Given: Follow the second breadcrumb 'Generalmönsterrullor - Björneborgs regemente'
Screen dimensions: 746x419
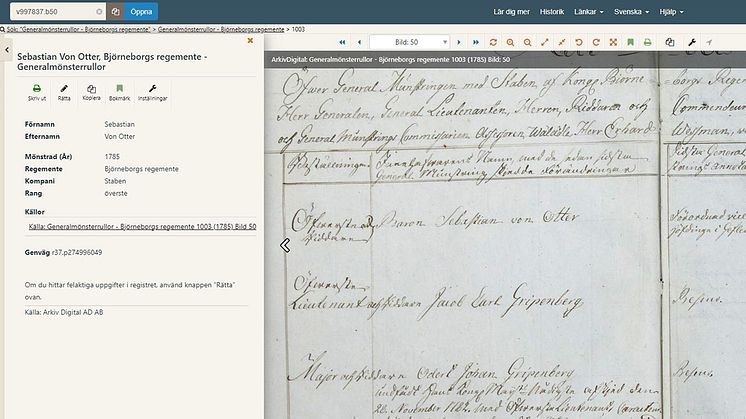Looking at the screenshot, I should pos(221,29).
